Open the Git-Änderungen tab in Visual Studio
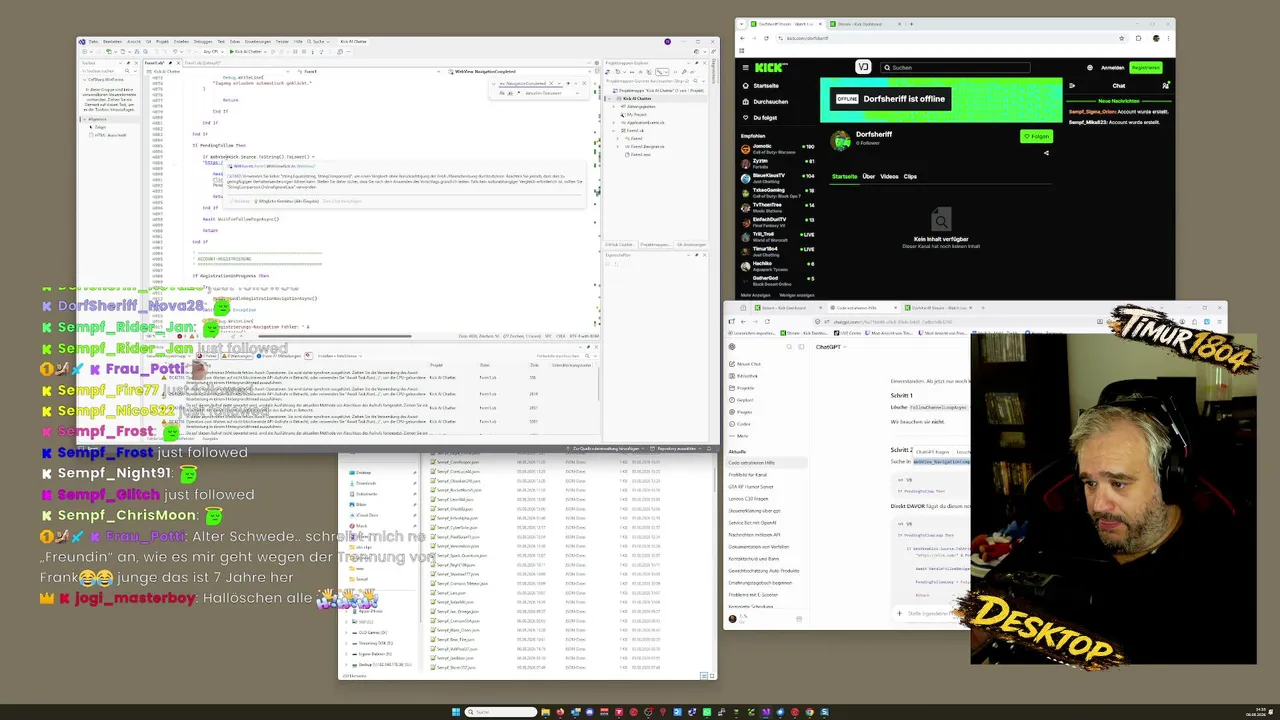Image resolution: width=1280 pixels, height=720 pixels. pos(692,244)
